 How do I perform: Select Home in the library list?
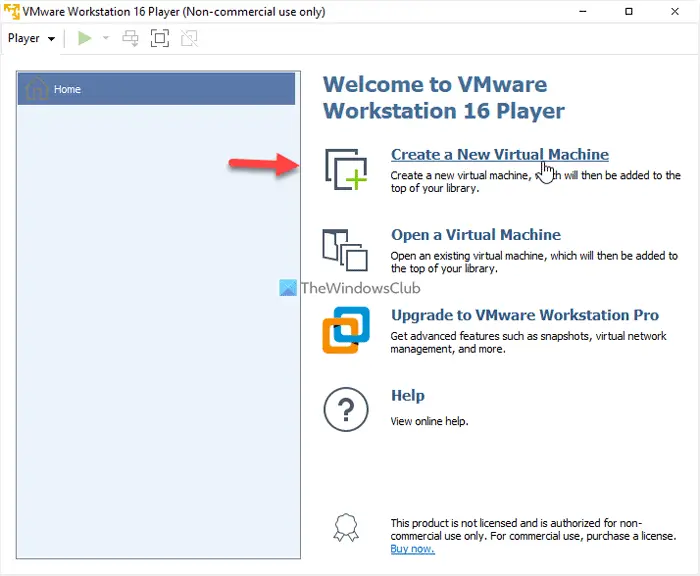[156, 89]
